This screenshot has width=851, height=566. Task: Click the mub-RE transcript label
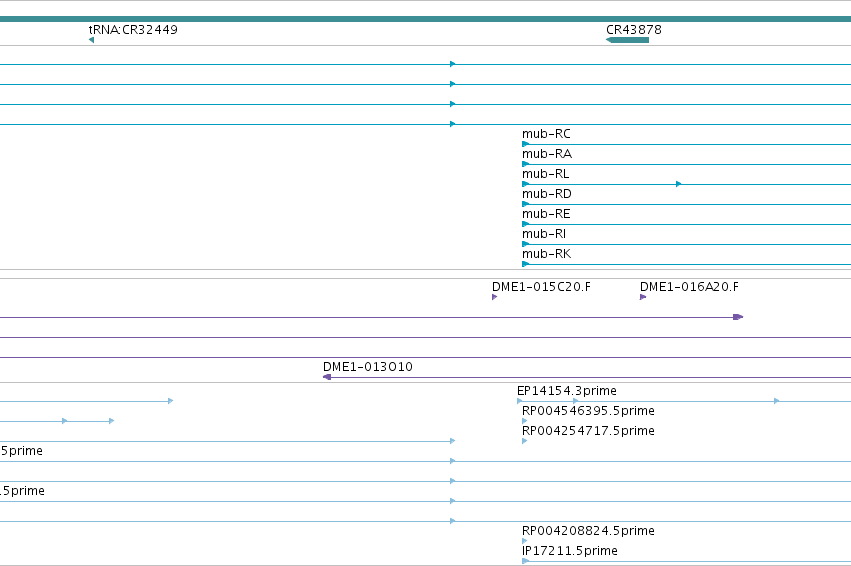(x=546, y=214)
